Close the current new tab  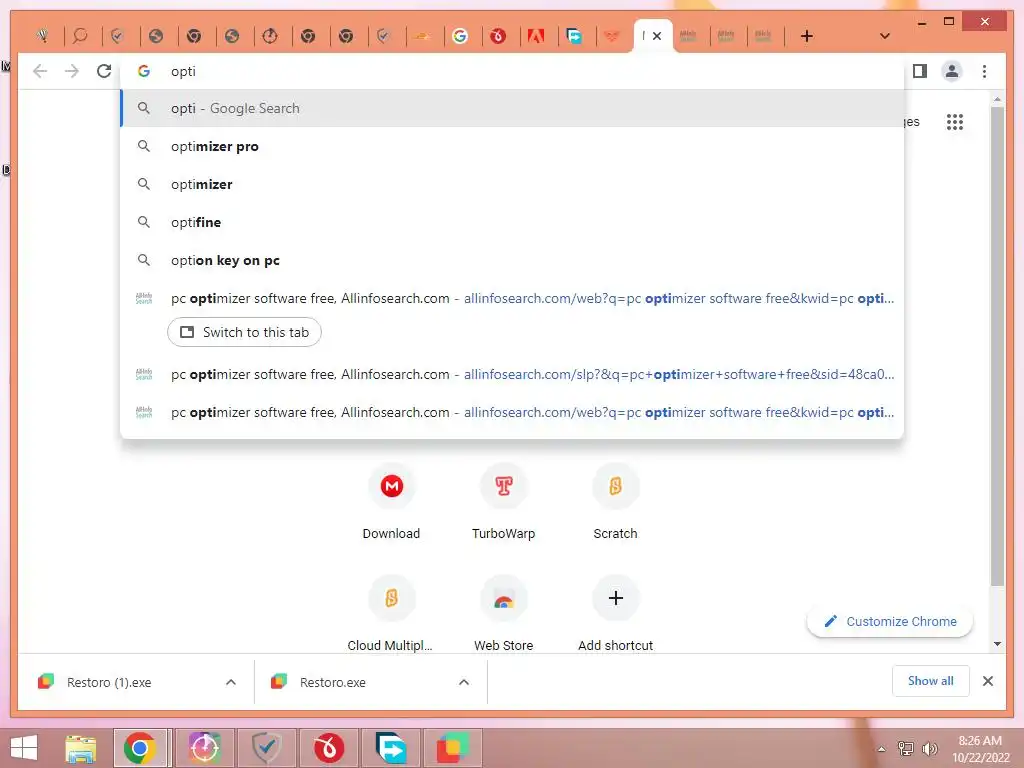(x=657, y=36)
